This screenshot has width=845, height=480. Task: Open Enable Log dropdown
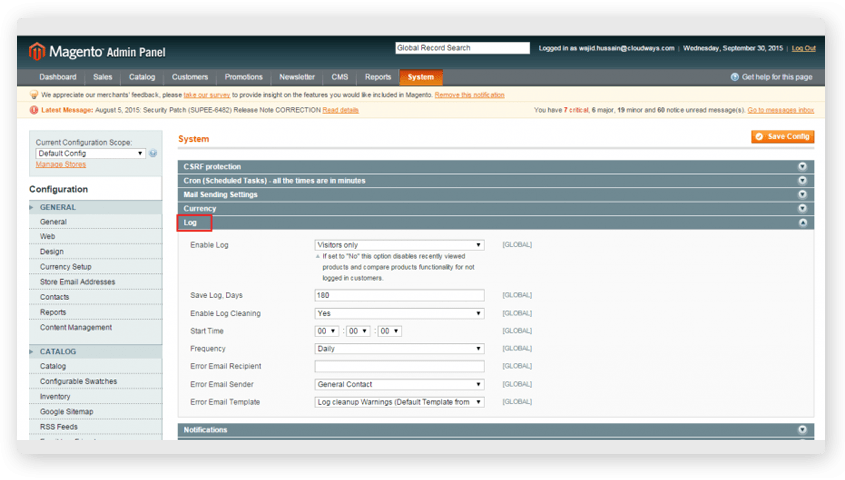pos(399,245)
